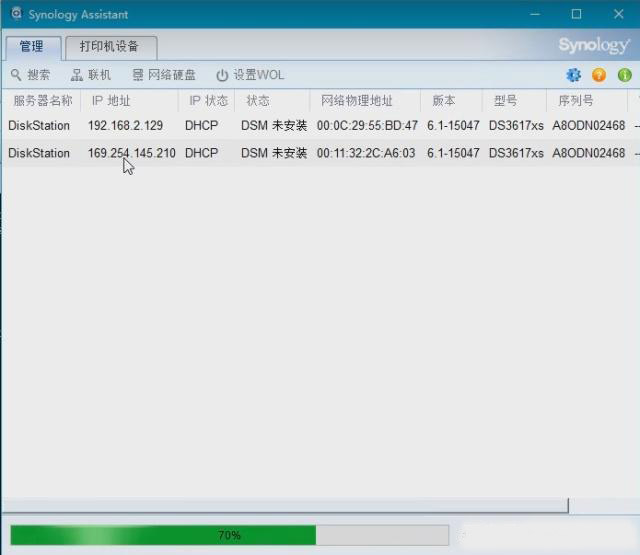
Task: Click the 搜索 search toolbar button
Action: point(30,75)
